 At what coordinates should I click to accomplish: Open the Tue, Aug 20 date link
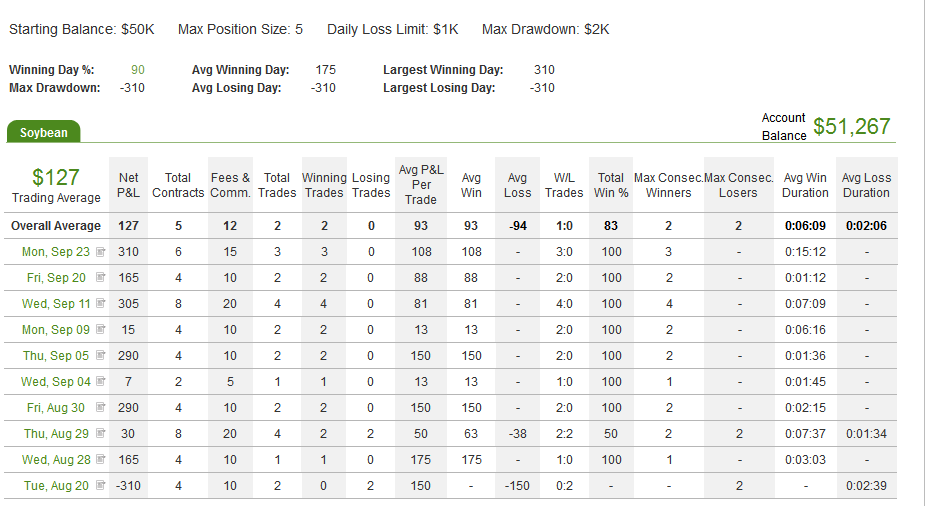click(x=56, y=486)
